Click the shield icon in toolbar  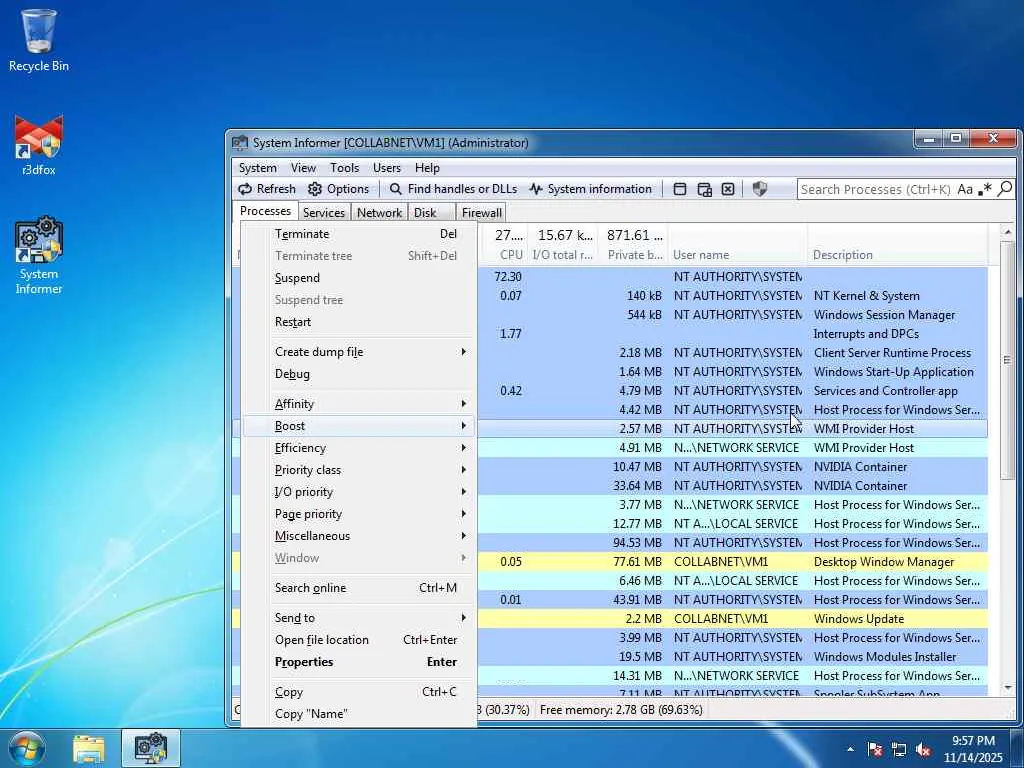[760, 189]
